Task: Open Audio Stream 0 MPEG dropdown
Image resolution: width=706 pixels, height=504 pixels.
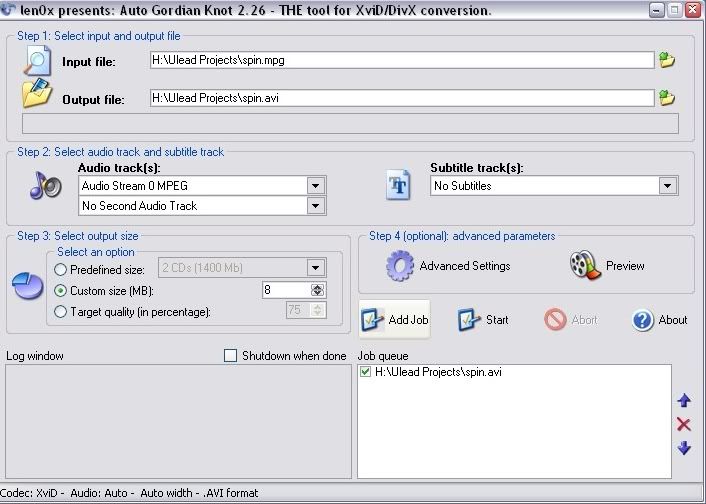Action: [316, 186]
